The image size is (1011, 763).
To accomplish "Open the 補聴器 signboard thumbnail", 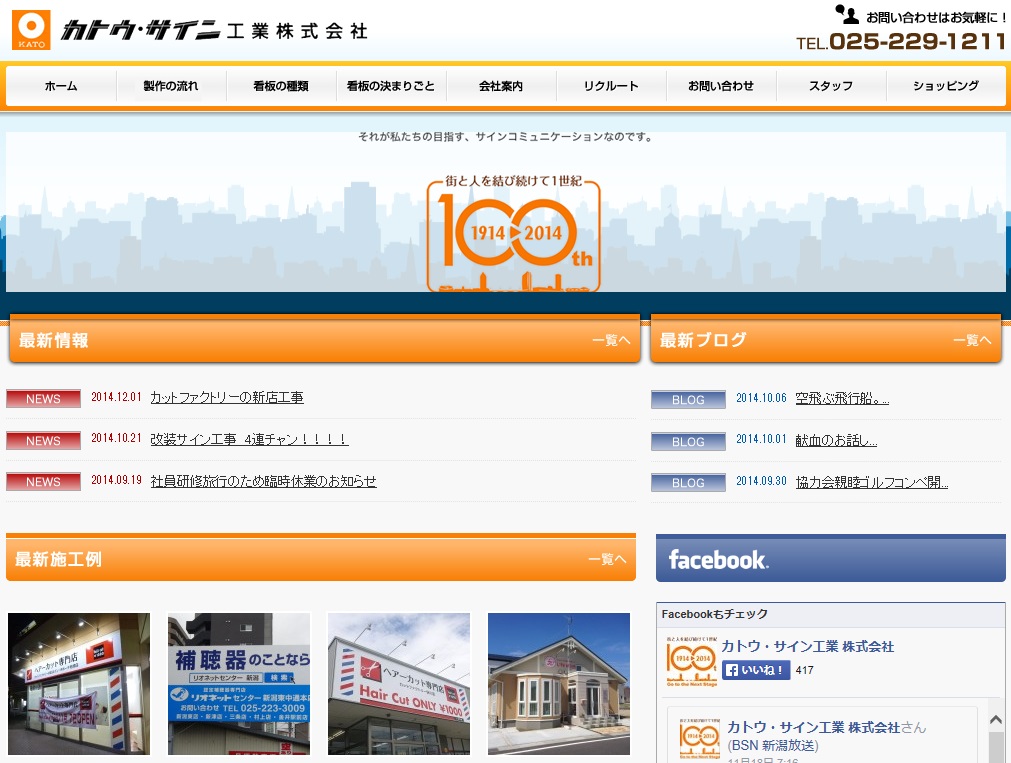I will pyautogui.click(x=239, y=684).
